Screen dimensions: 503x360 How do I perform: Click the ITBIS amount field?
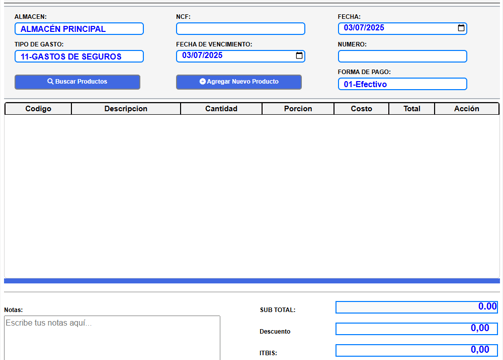coord(417,350)
